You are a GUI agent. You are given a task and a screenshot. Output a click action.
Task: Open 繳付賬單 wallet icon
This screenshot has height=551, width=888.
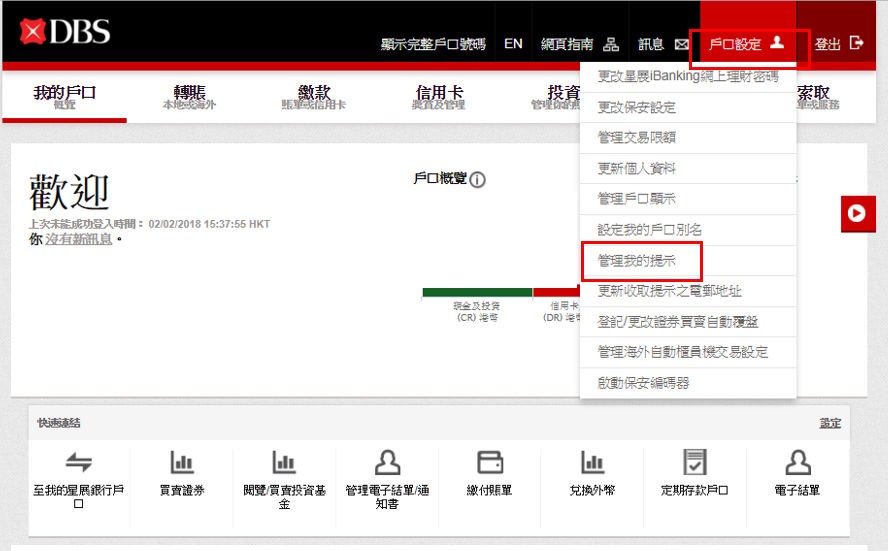point(490,462)
